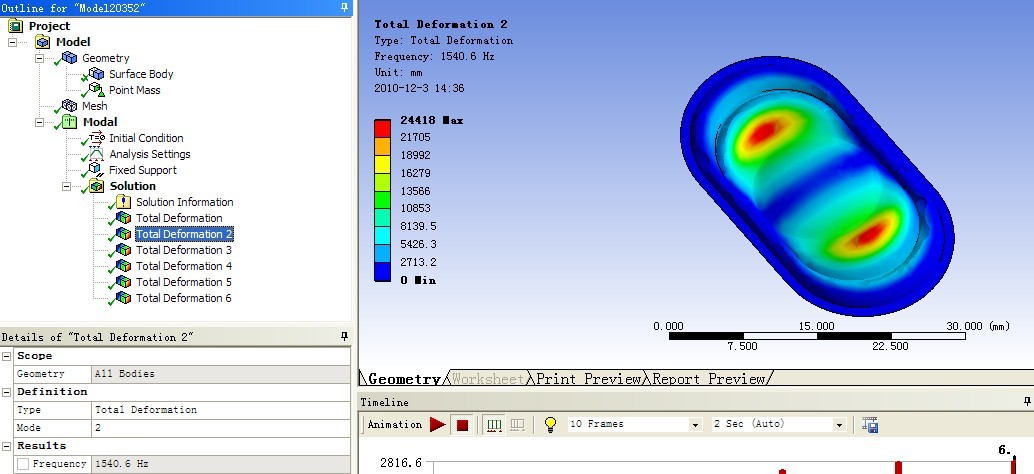
Task: Click the Mesh node icon
Action: tap(69, 105)
